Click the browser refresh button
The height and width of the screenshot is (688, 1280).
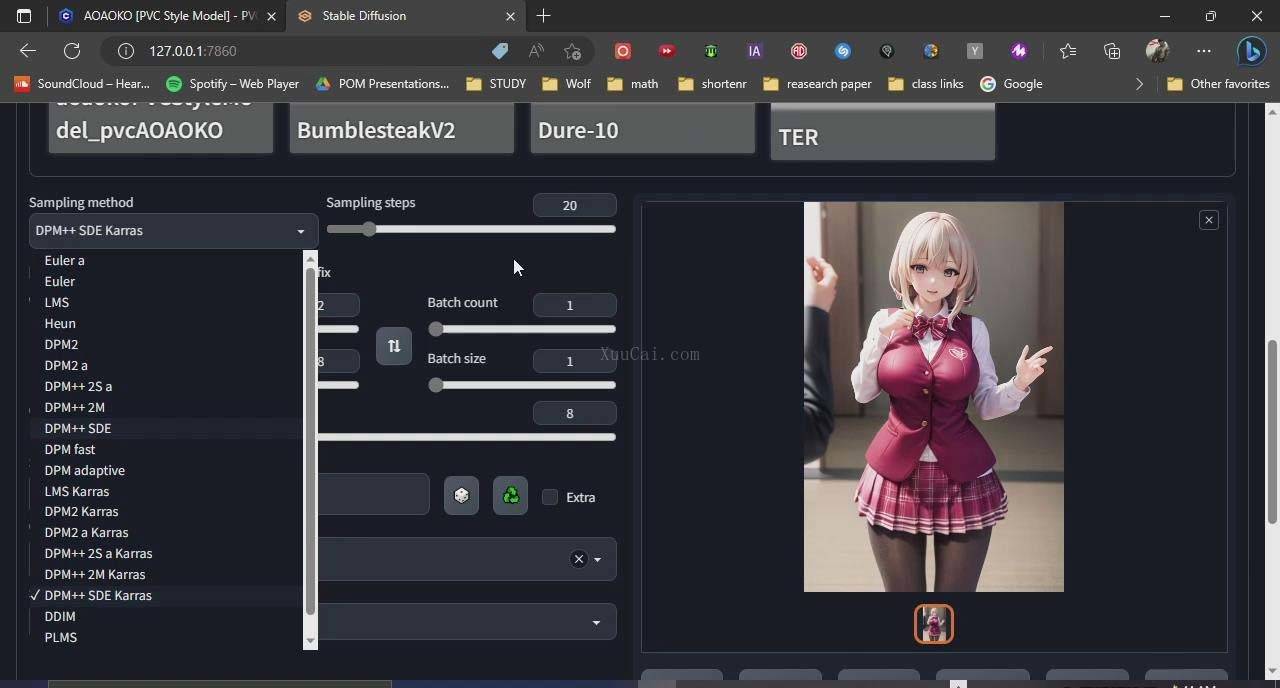click(72, 51)
